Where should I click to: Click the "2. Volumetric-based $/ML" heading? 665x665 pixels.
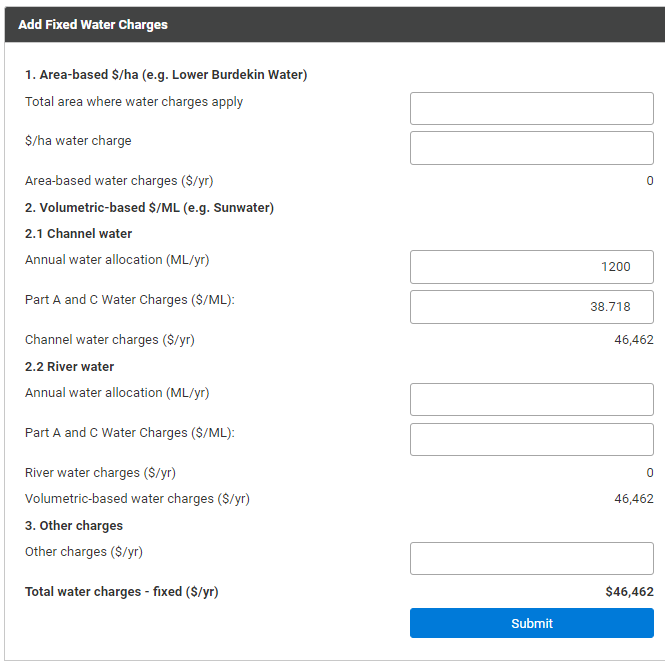149,208
